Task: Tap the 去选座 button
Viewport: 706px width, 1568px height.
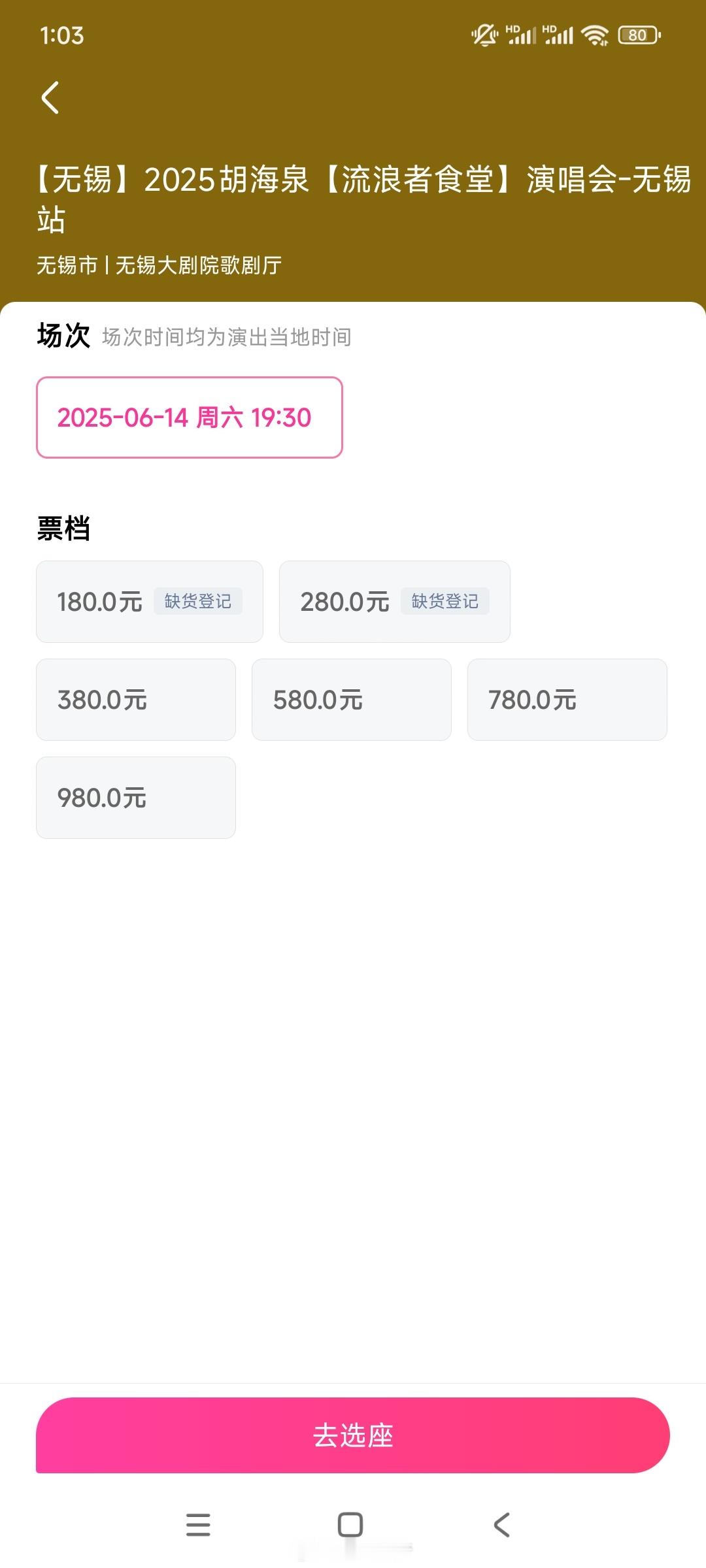Action: click(x=353, y=1435)
